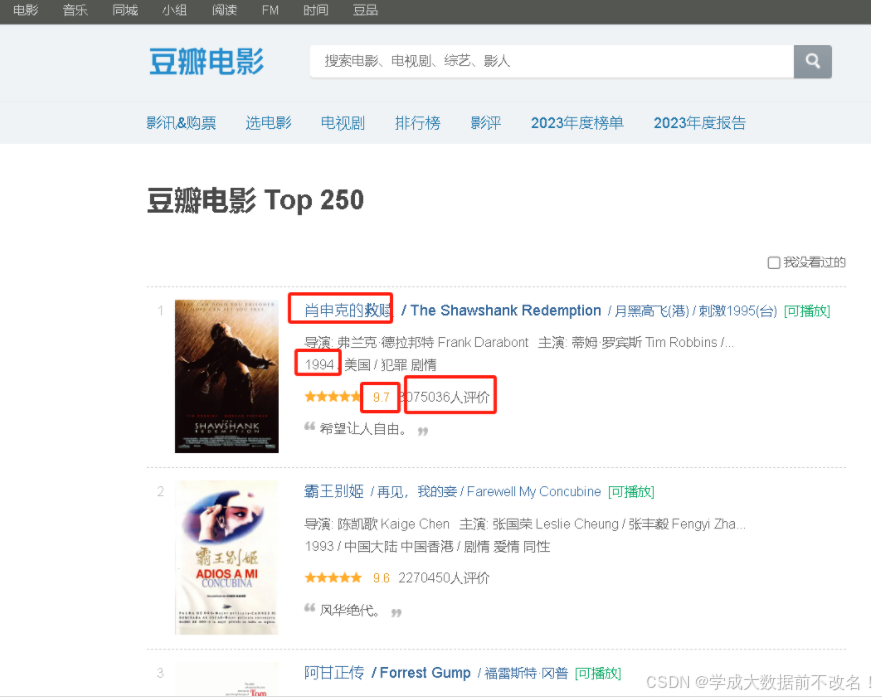882x697 pixels.
Task: Focus the movie search input field
Action: tap(552, 61)
